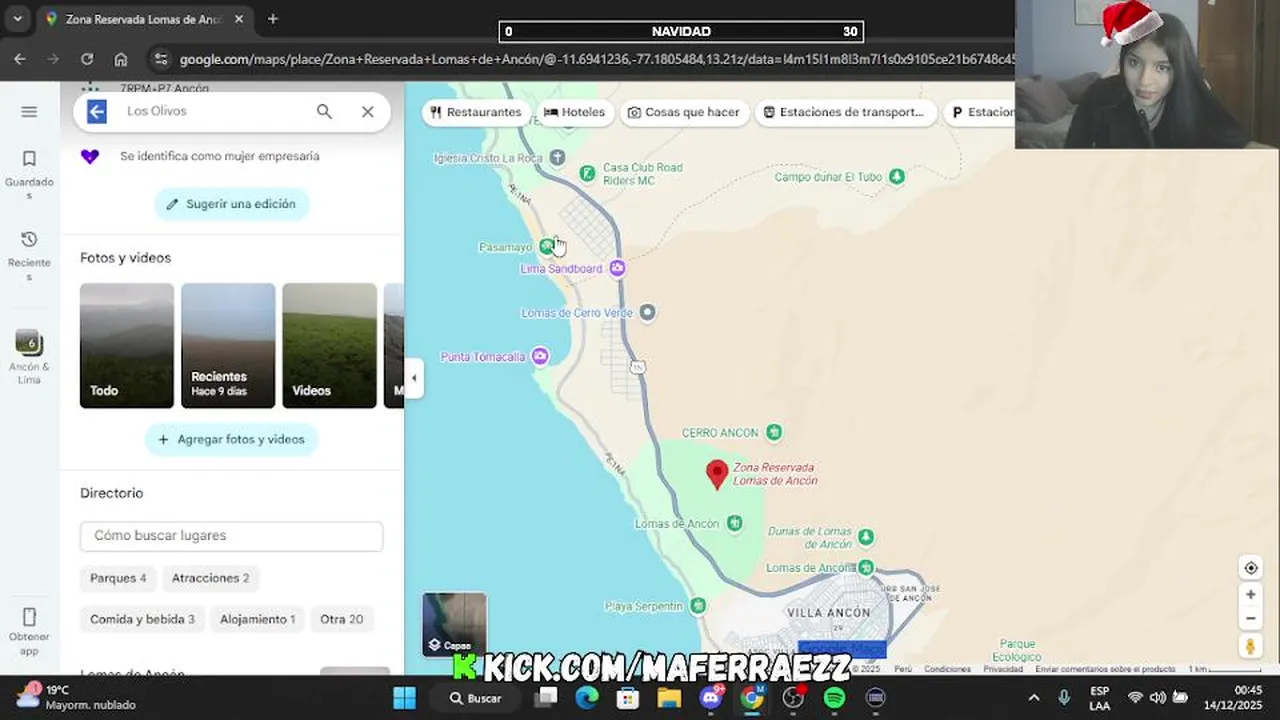The height and width of the screenshot is (720, 1280).
Task: Filter map by Cosas que hacer
Action: 684,112
